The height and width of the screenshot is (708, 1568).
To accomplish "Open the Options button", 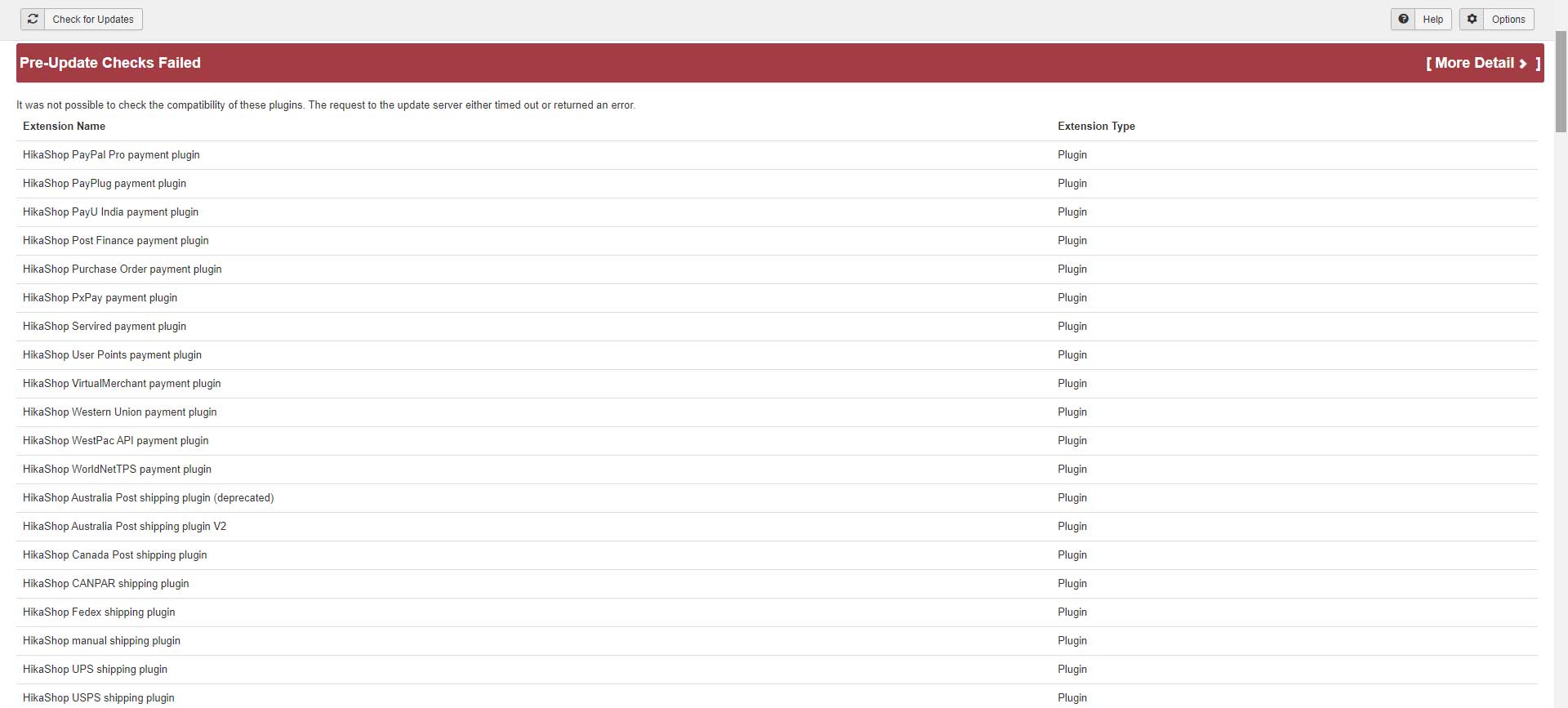I will click(1497, 19).
